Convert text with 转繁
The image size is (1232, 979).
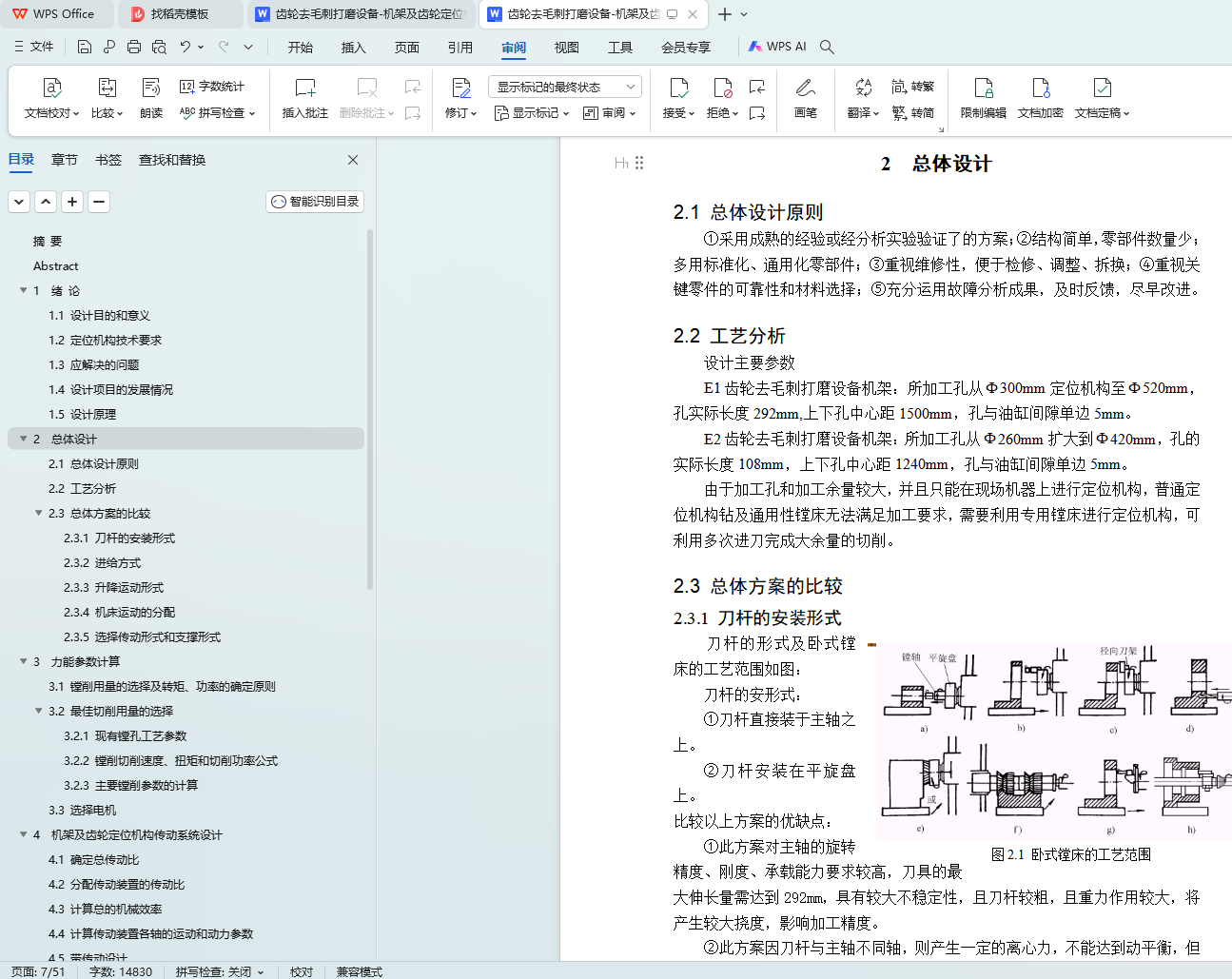tap(913, 87)
